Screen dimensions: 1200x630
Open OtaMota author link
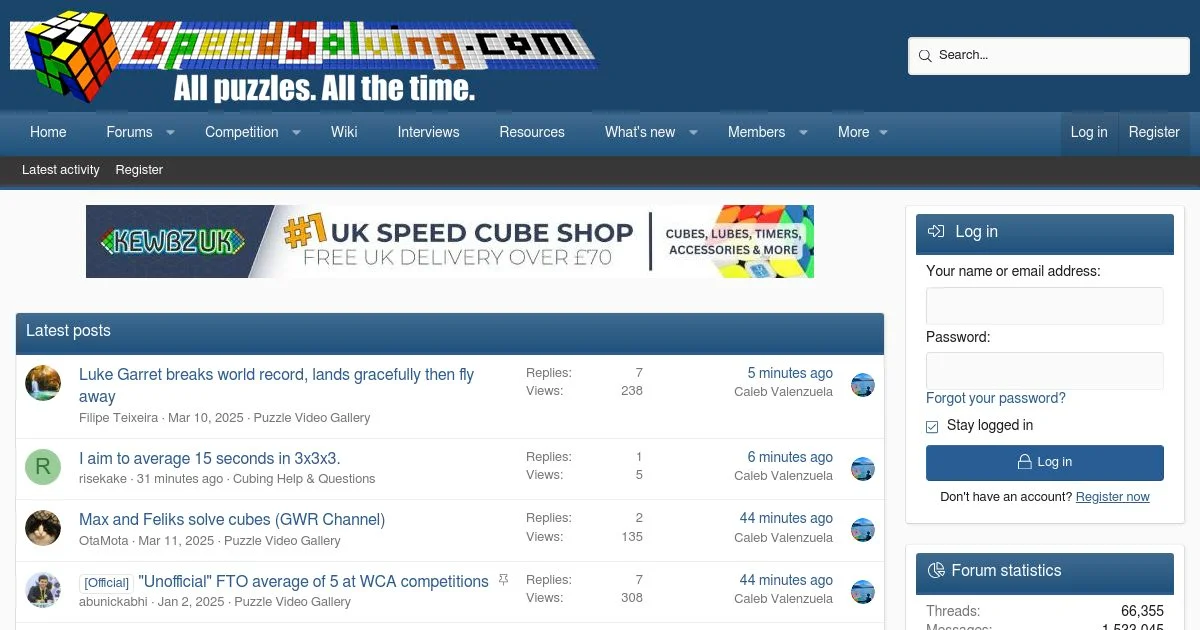[104, 541]
